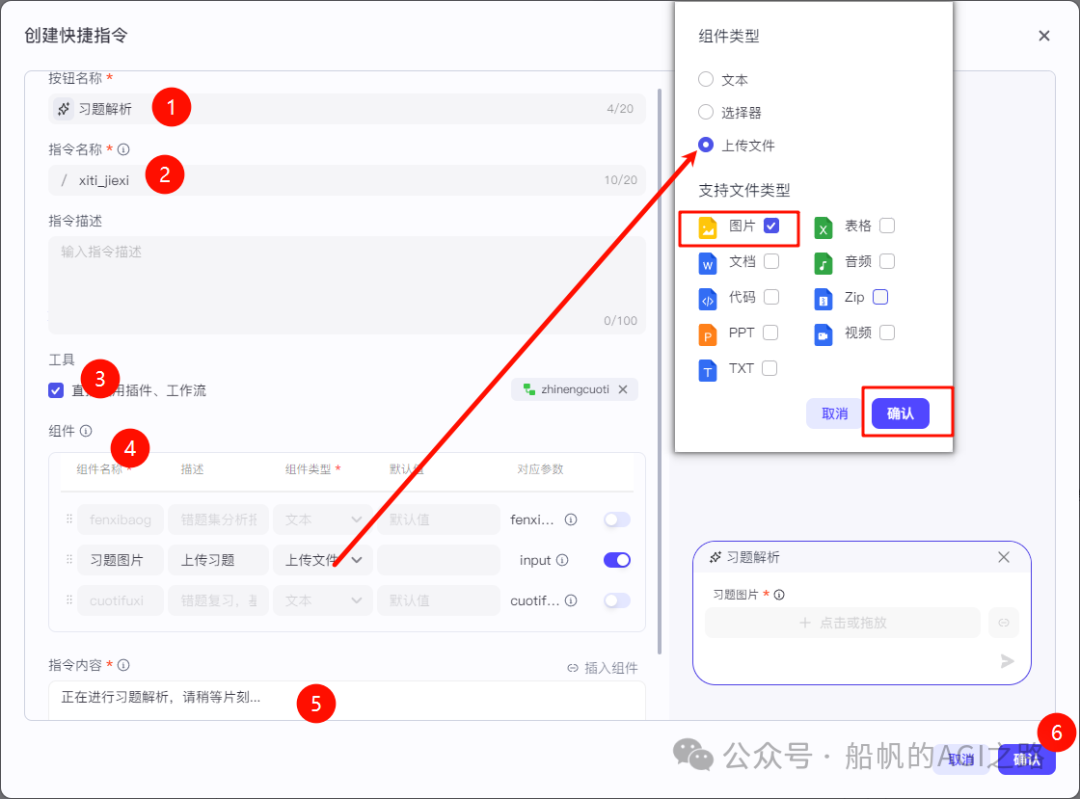The image size is (1080, 799).
Task: Open the 上传文件 component type dropdown
Action: (322, 560)
